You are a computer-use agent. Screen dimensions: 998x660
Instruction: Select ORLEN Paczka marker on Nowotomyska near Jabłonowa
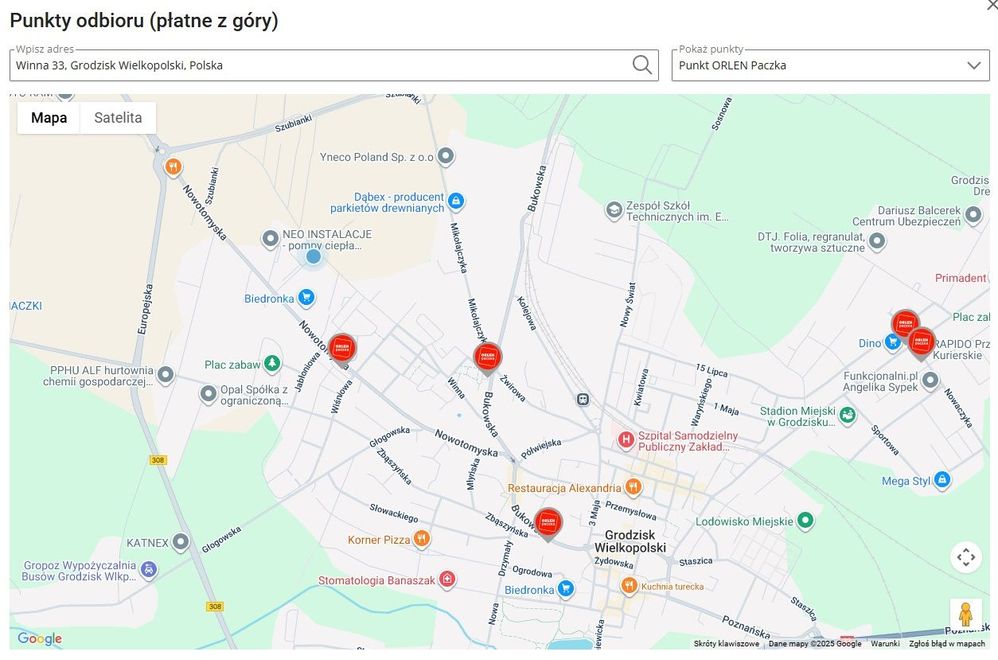click(342, 349)
